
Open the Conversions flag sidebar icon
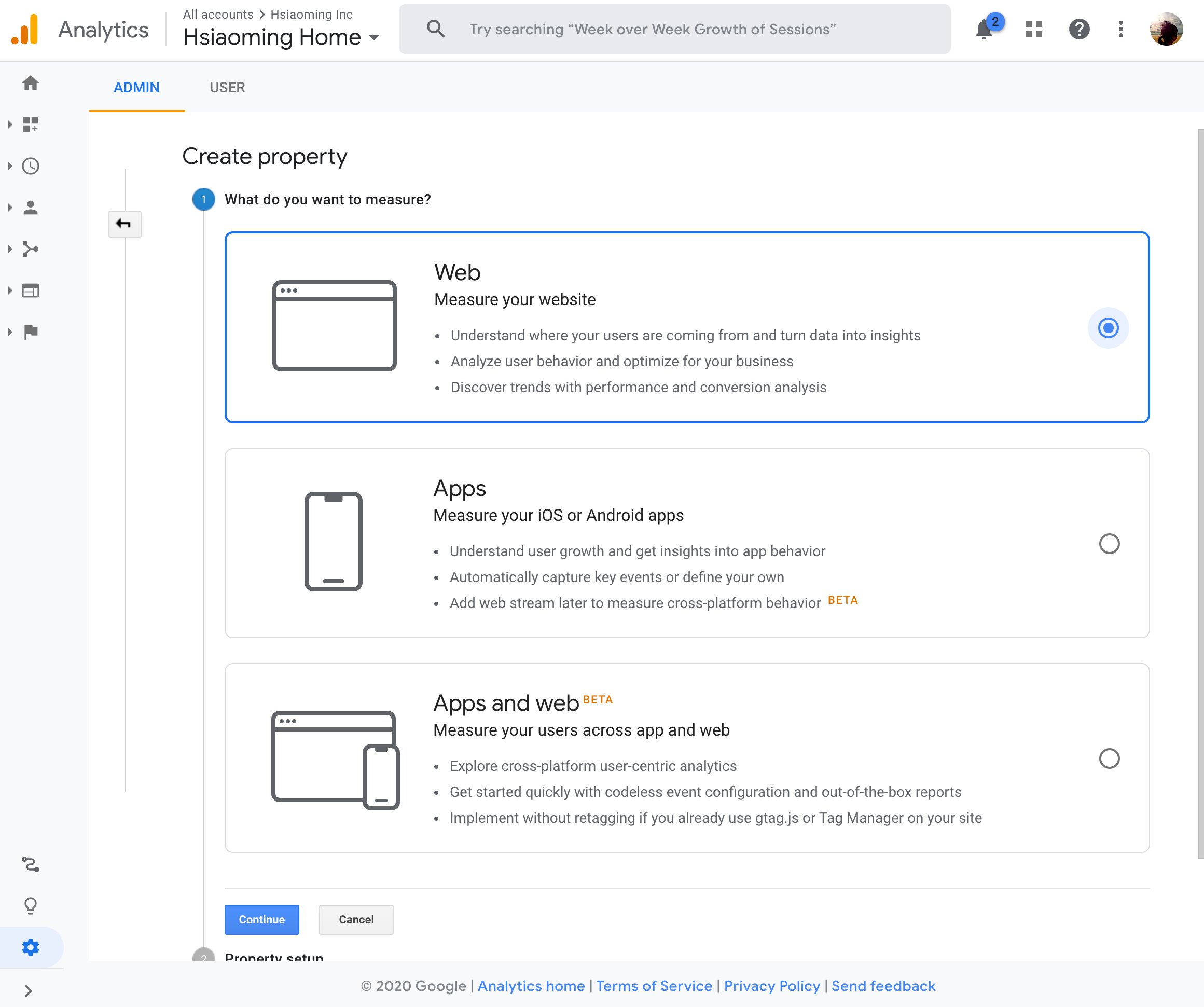tap(31, 332)
